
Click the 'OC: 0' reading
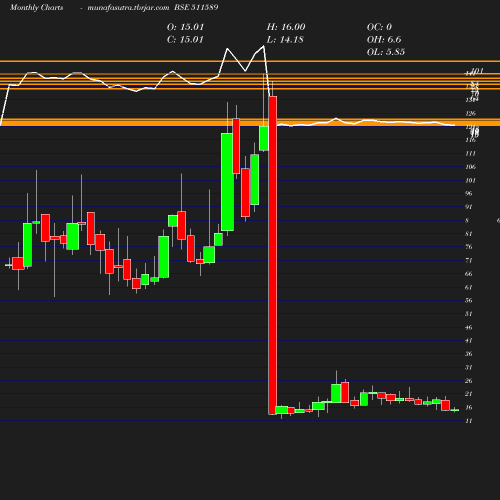379,27
